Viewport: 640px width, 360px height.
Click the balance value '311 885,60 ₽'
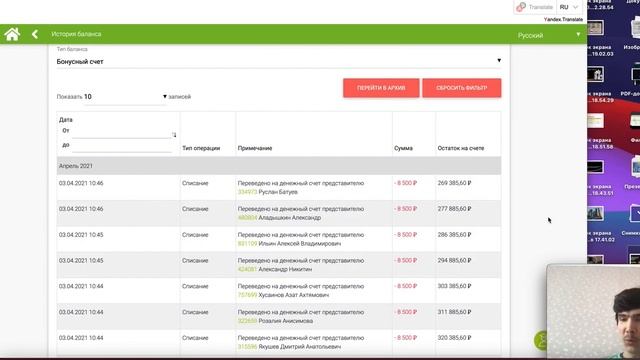coord(454,312)
